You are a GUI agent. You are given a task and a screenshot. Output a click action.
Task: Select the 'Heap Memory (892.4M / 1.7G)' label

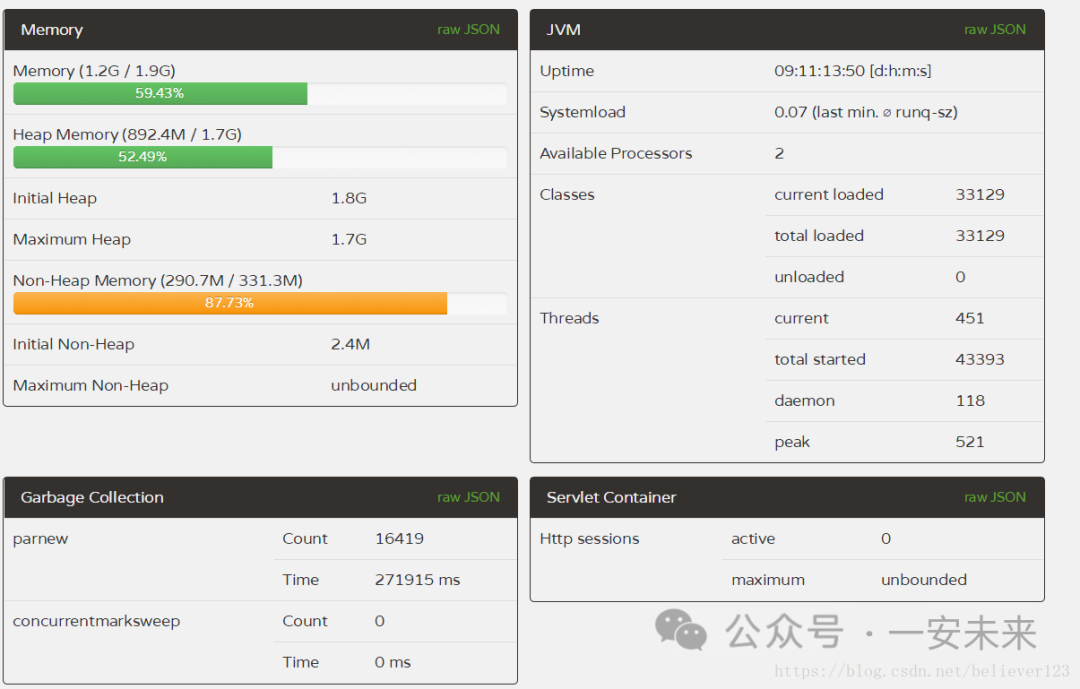[x=127, y=134]
